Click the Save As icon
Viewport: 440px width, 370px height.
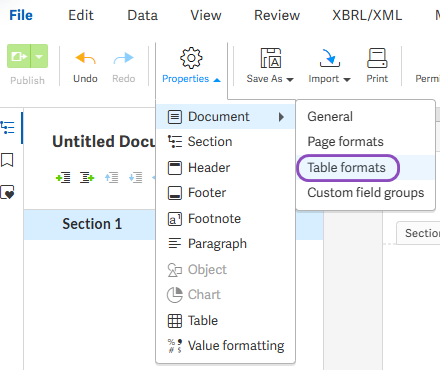click(271, 58)
